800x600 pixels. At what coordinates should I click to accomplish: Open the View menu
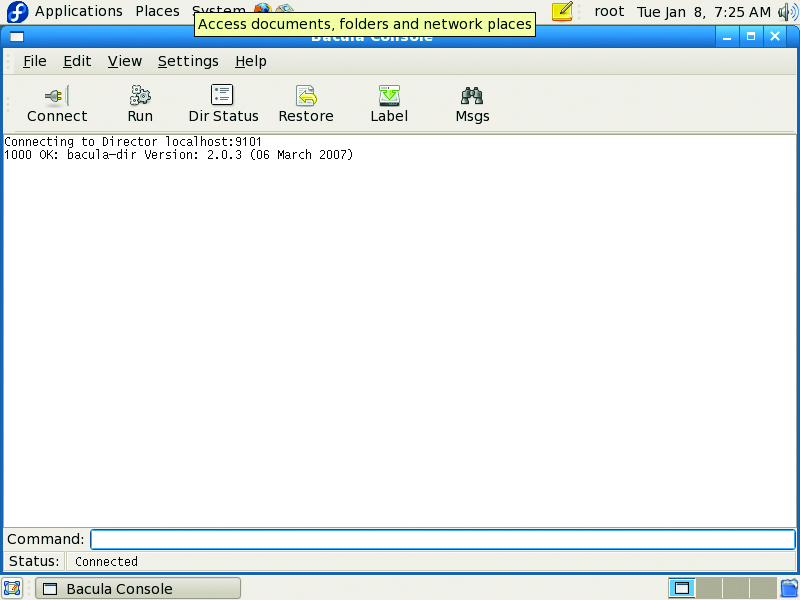125,61
